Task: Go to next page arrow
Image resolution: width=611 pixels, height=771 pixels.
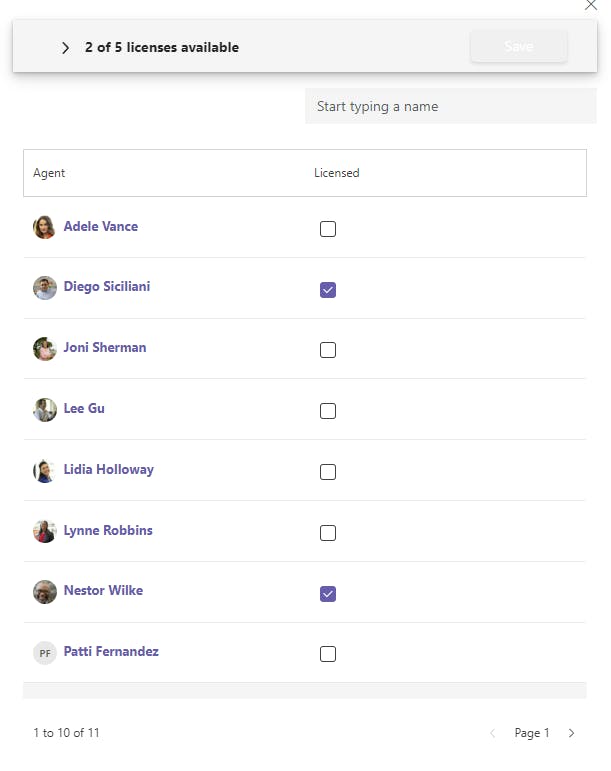Action: [572, 733]
